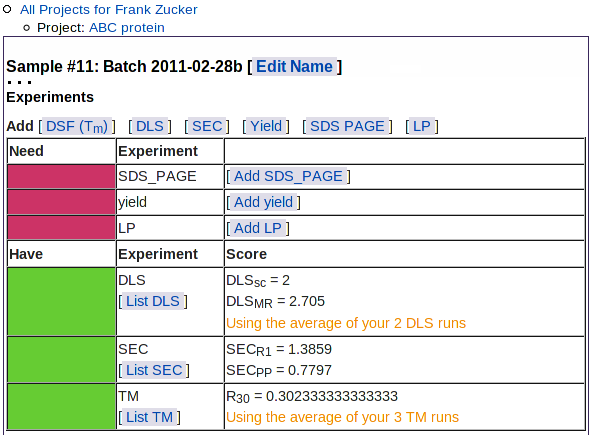Click the red cell beside SDS_PAGE
Screen dimensions: 591x436
tap(61, 177)
